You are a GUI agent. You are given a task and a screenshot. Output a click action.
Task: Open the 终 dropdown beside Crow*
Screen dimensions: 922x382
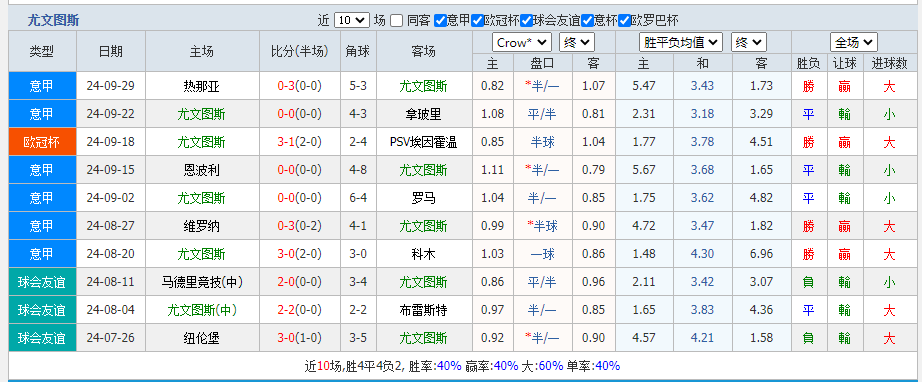tap(577, 42)
